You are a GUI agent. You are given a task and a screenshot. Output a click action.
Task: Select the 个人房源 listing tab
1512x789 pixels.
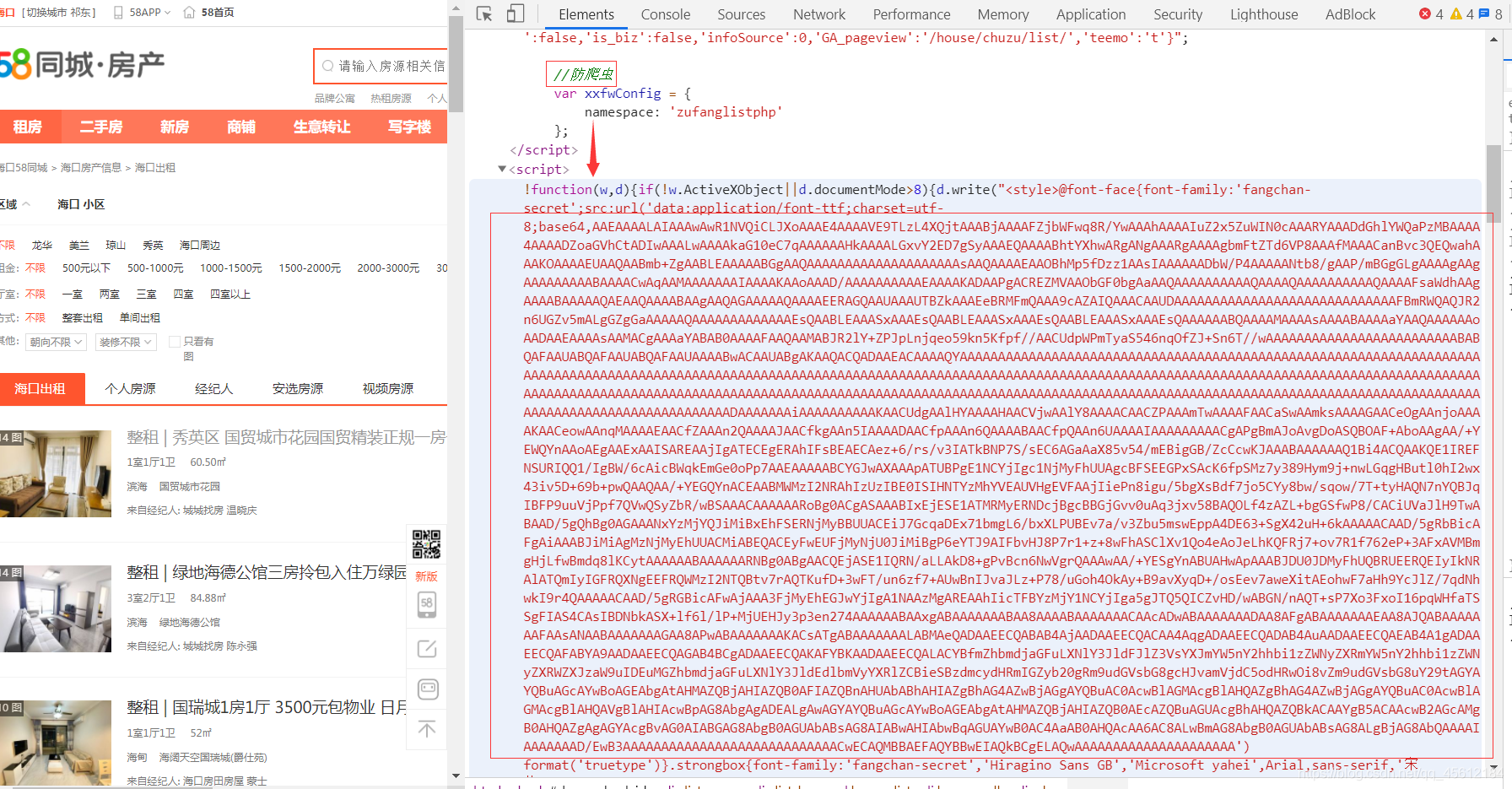[x=130, y=388]
